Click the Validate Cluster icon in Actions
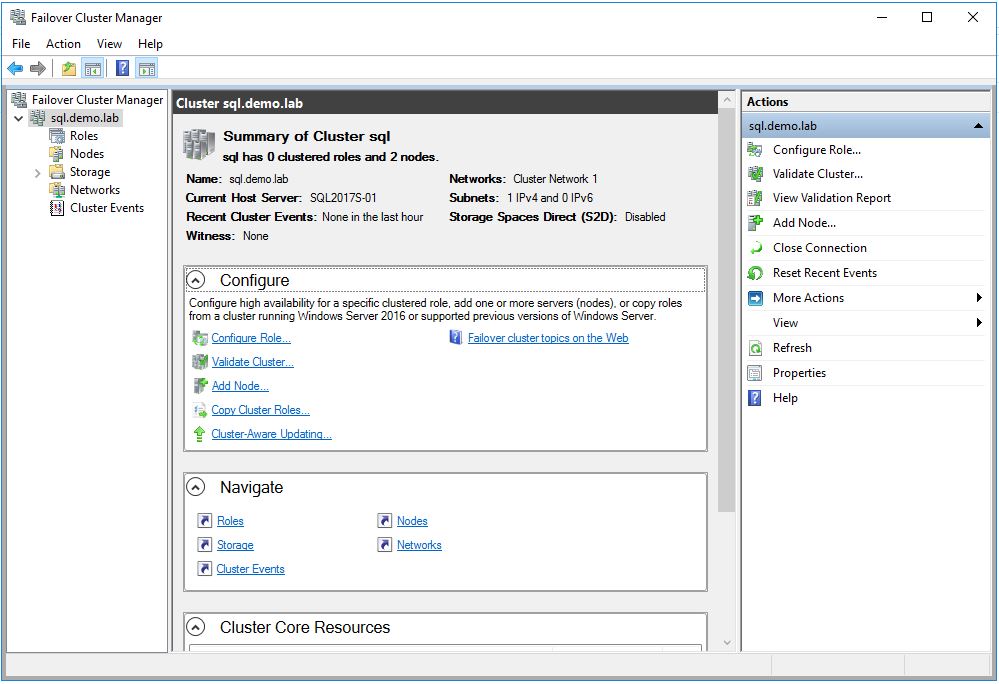999x684 pixels. click(755, 174)
